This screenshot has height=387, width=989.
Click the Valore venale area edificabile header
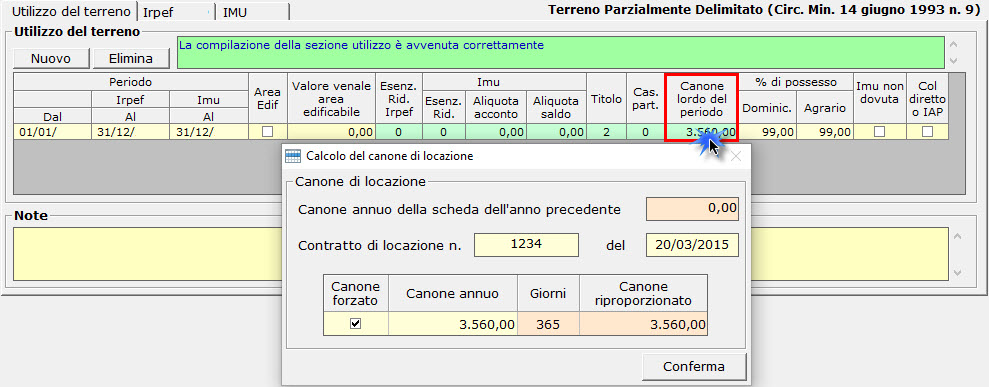(x=331, y=98)
